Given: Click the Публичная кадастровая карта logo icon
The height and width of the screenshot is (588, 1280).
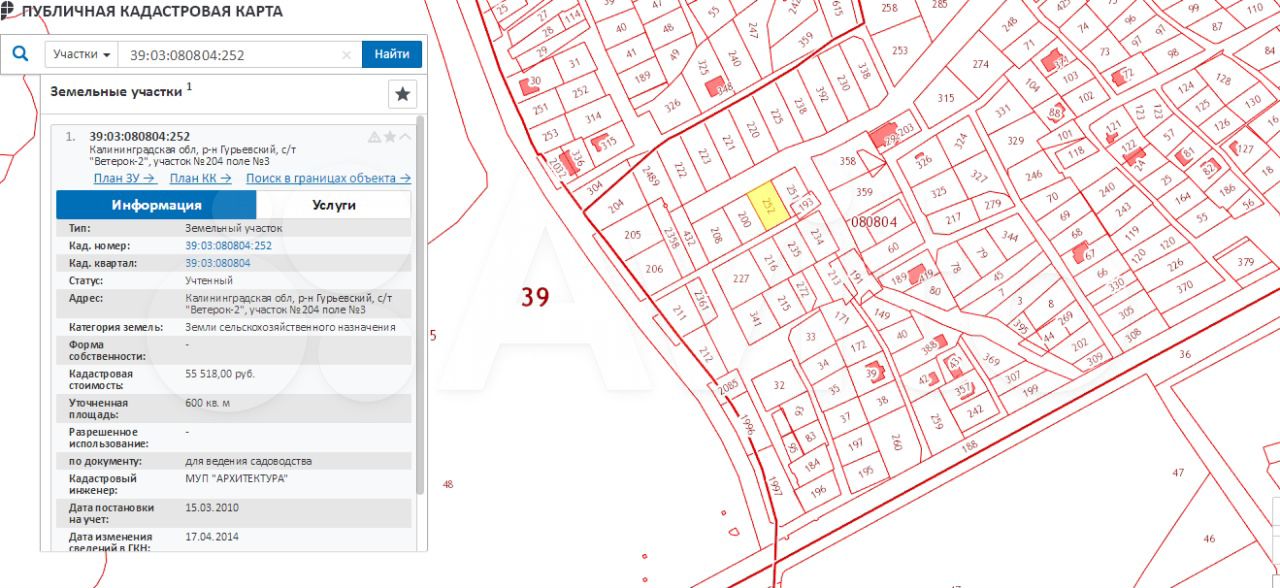Looking at the screenshot, I should pos(8,10).
